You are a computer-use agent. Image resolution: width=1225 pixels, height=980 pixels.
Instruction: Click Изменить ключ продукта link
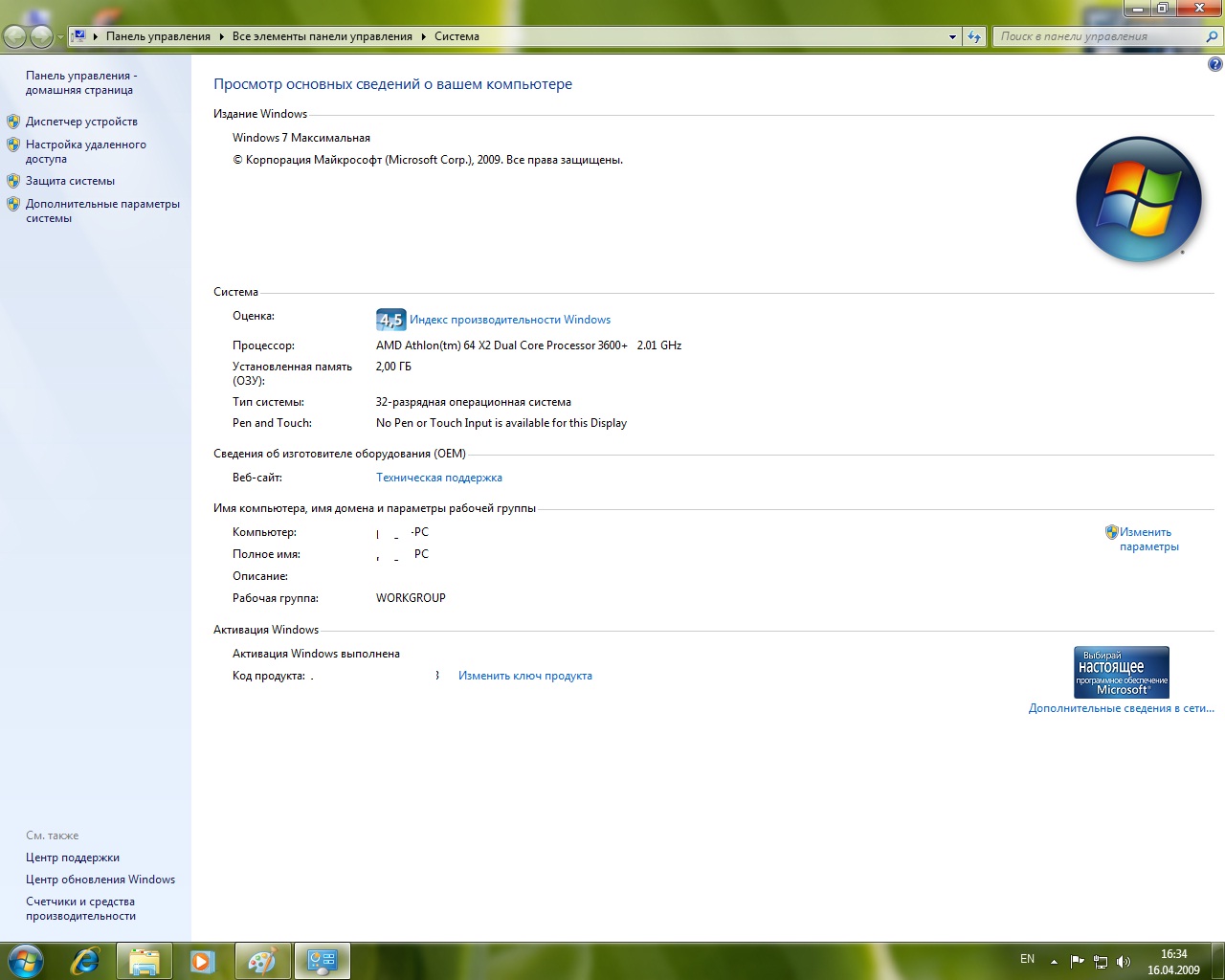(525, 676)
